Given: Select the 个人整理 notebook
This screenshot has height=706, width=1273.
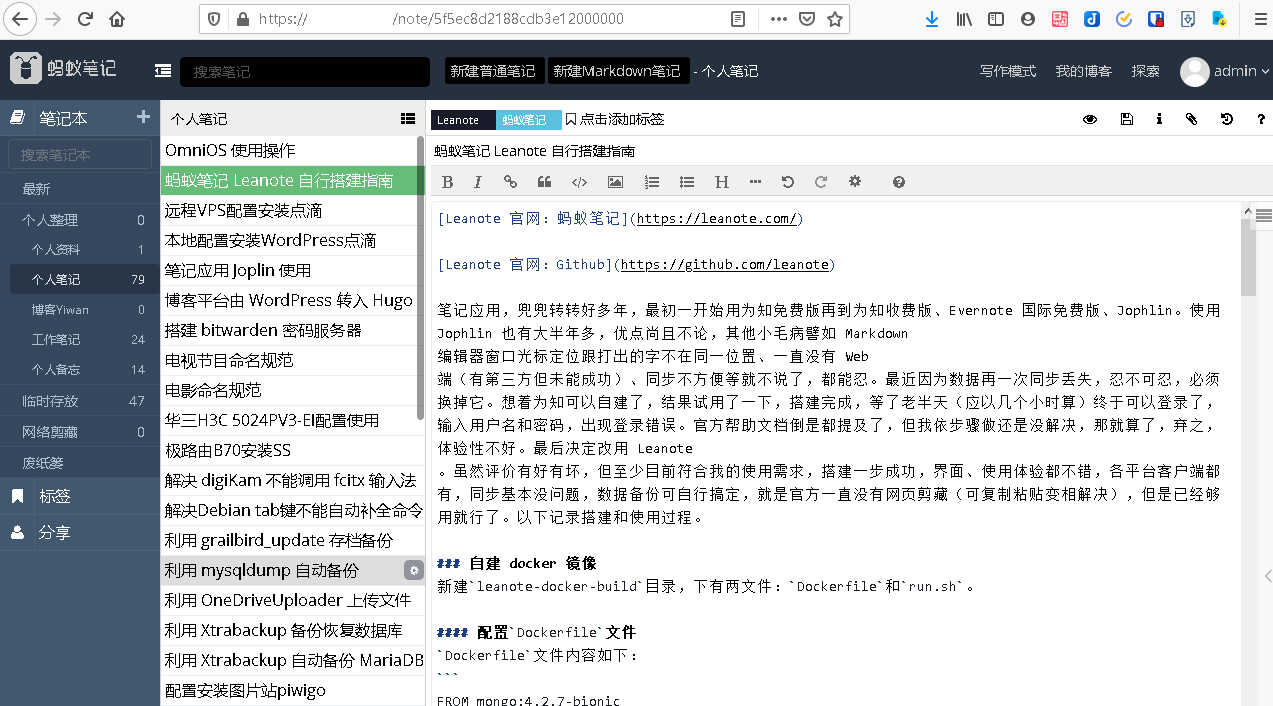Looking at the screenshot, I should (80, 220).
